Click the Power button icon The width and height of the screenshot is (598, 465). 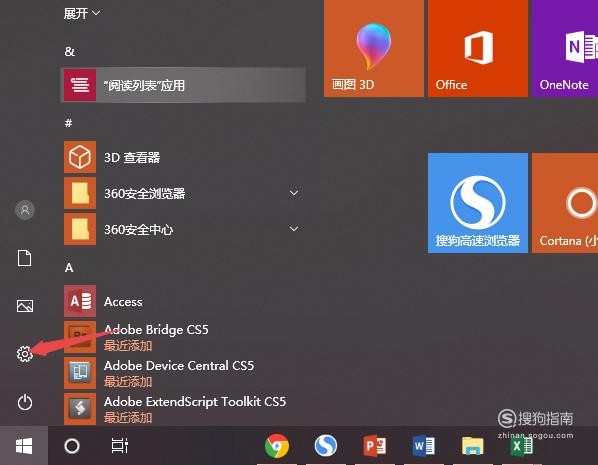click(25, 402)
